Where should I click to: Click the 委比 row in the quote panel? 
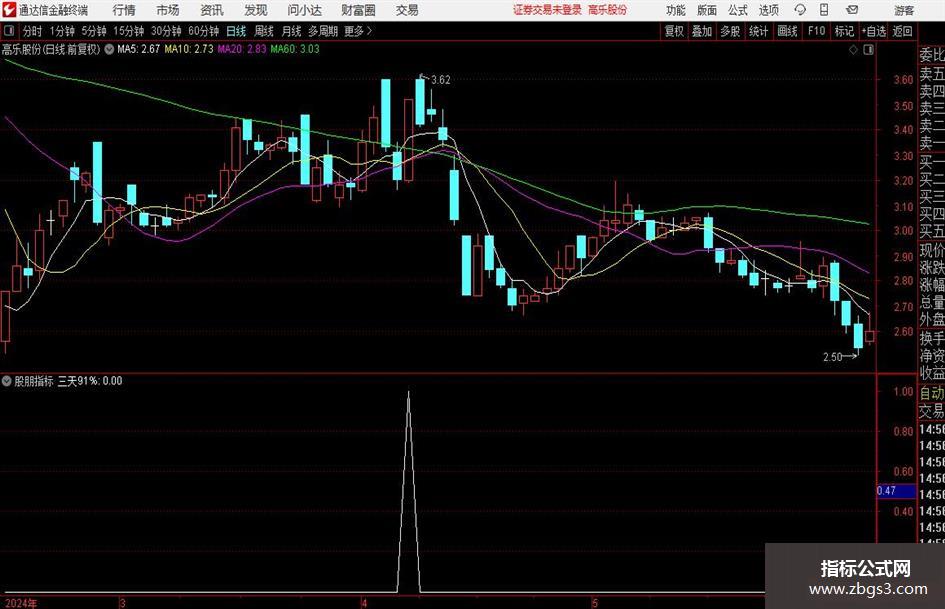[932, 55]
